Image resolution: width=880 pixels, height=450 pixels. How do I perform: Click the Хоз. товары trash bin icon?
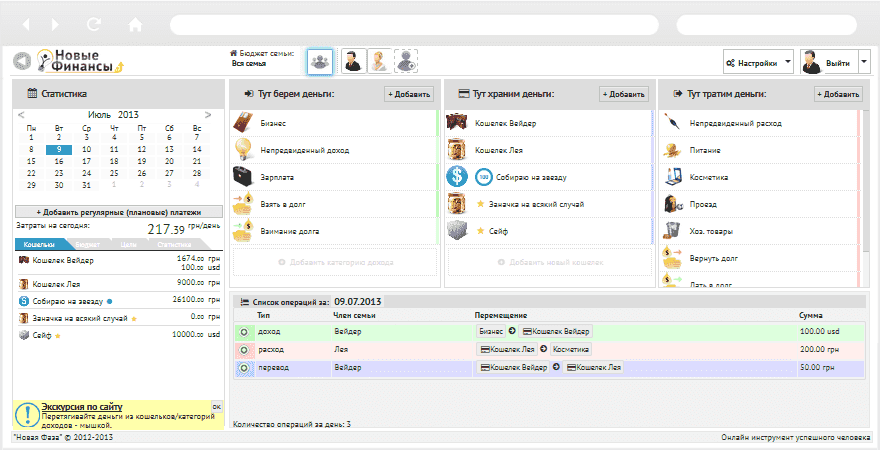point(672,231)
